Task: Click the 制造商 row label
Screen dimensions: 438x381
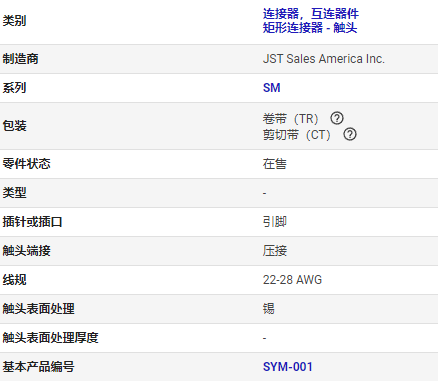Action: [x=20, y=59]
